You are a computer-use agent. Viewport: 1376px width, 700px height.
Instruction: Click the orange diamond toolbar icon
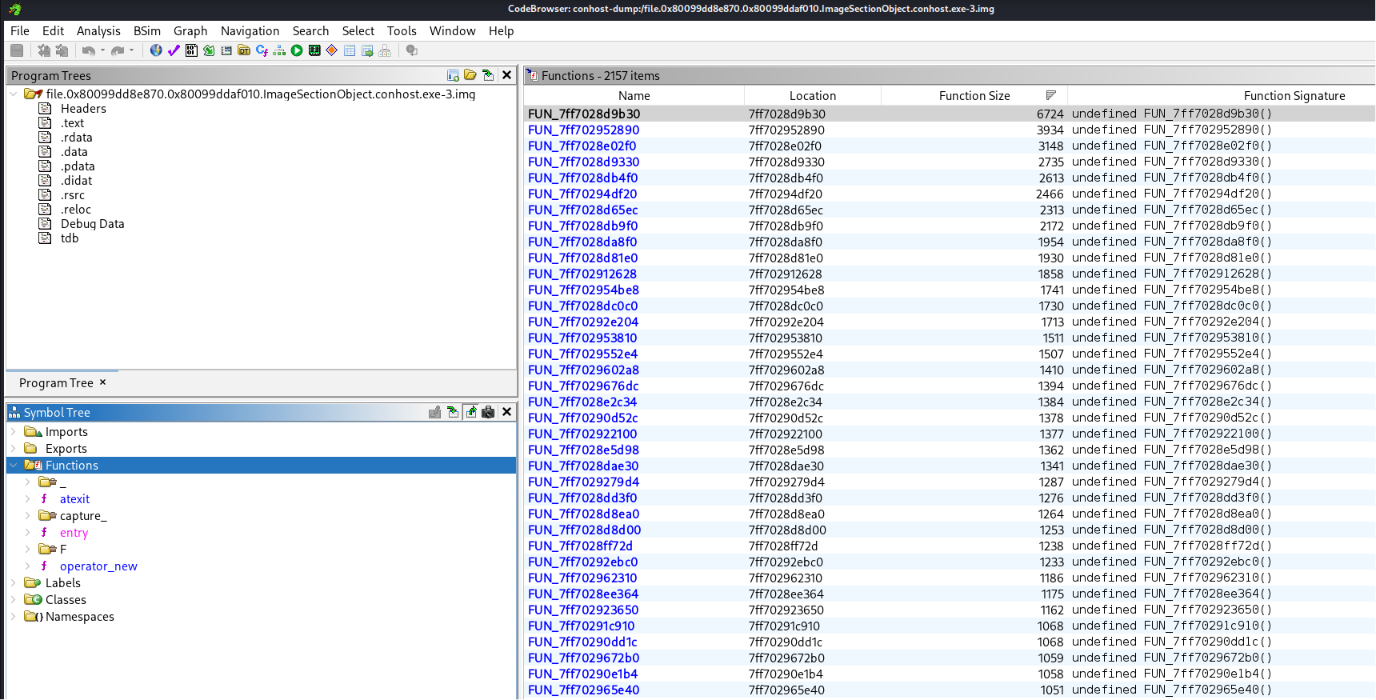pyautogui.click(x=332, y=51)
